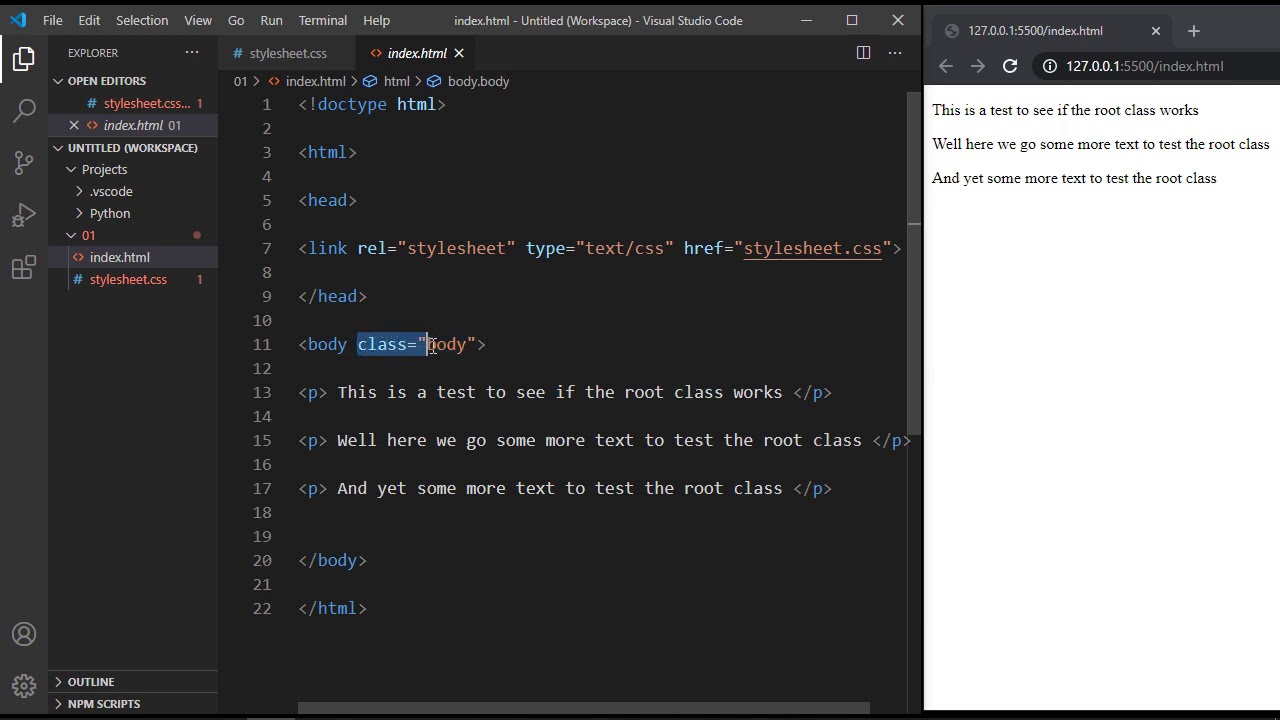
Task: Split the editor to the right
Action: click(x=863, y=53)
